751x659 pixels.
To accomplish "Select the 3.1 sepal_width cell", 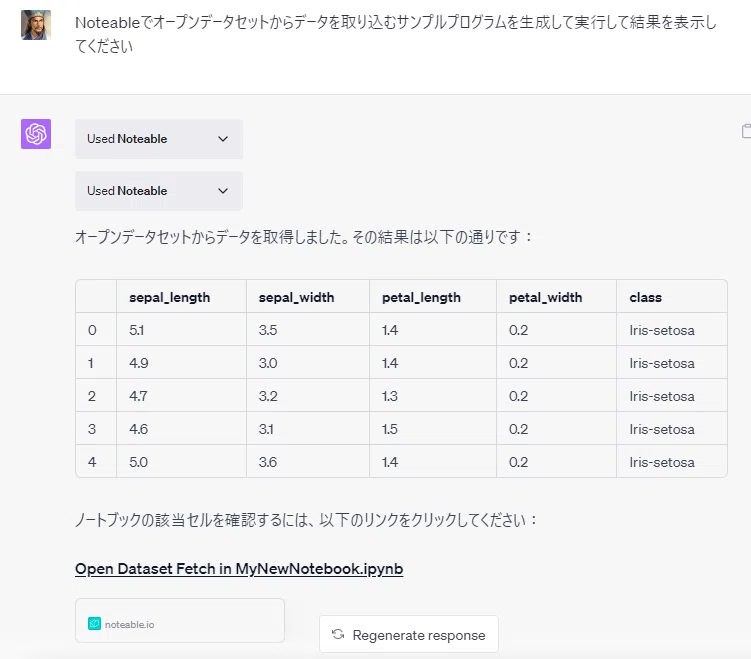I will (308, 429).
